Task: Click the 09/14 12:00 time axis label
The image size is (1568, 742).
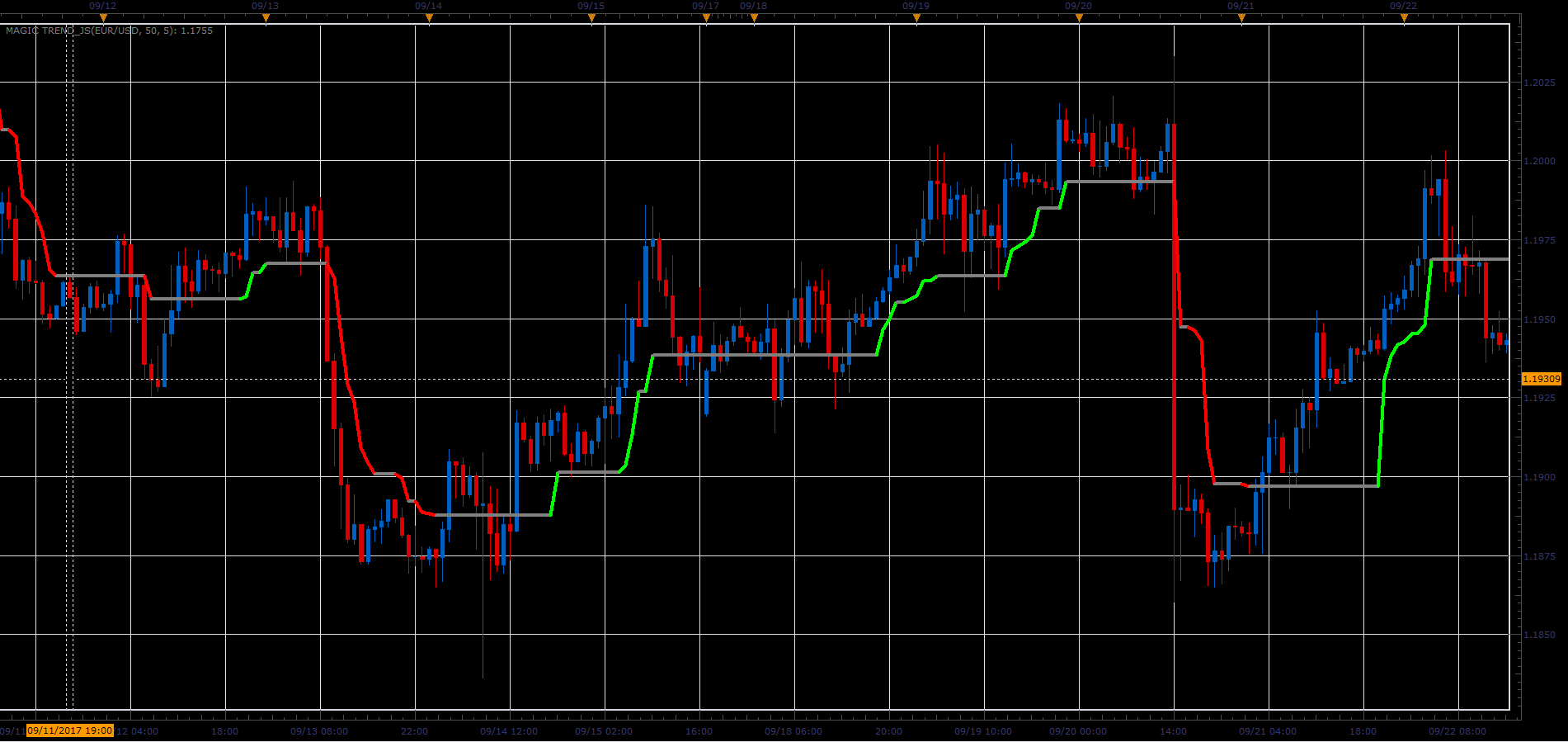Action: tap(509, 731)
